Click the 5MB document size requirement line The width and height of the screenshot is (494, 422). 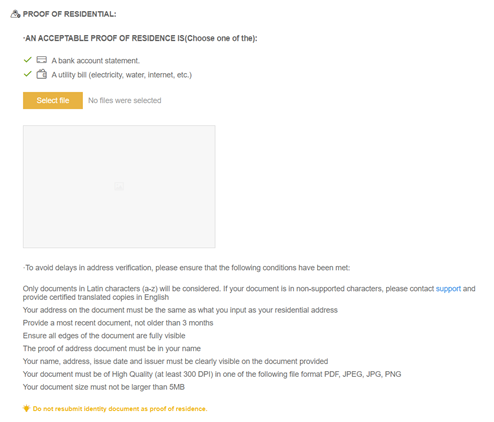tap(104, 387)
